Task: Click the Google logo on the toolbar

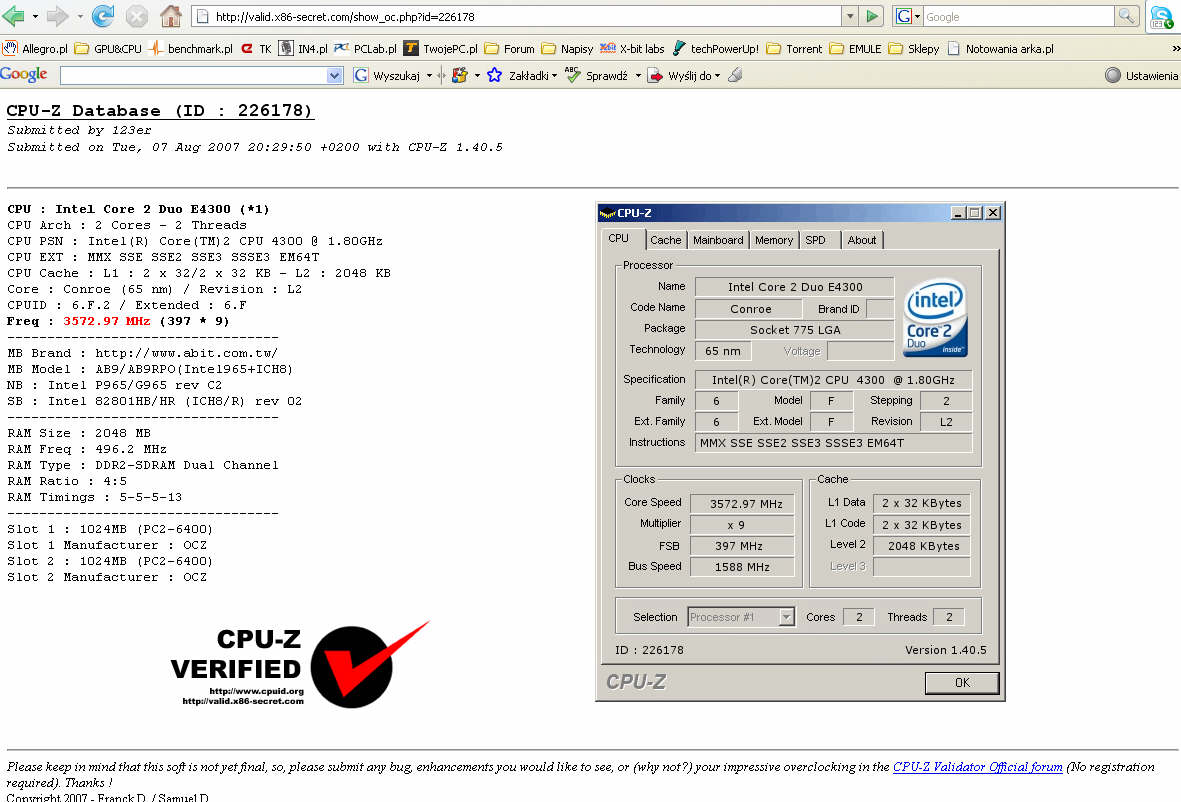Action: (23, 74)
